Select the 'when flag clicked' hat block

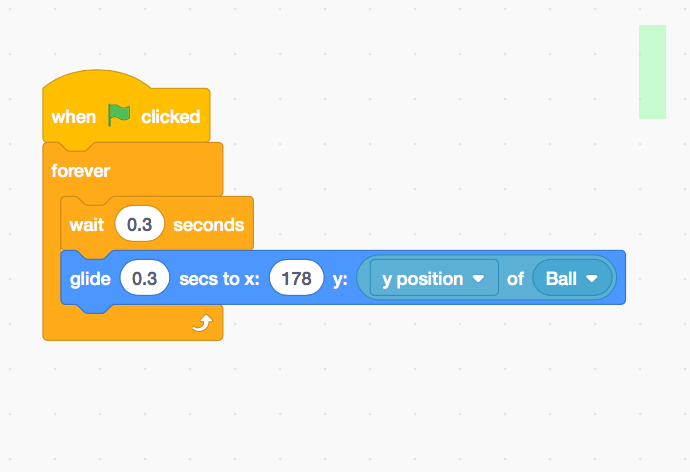coord(70,117)
